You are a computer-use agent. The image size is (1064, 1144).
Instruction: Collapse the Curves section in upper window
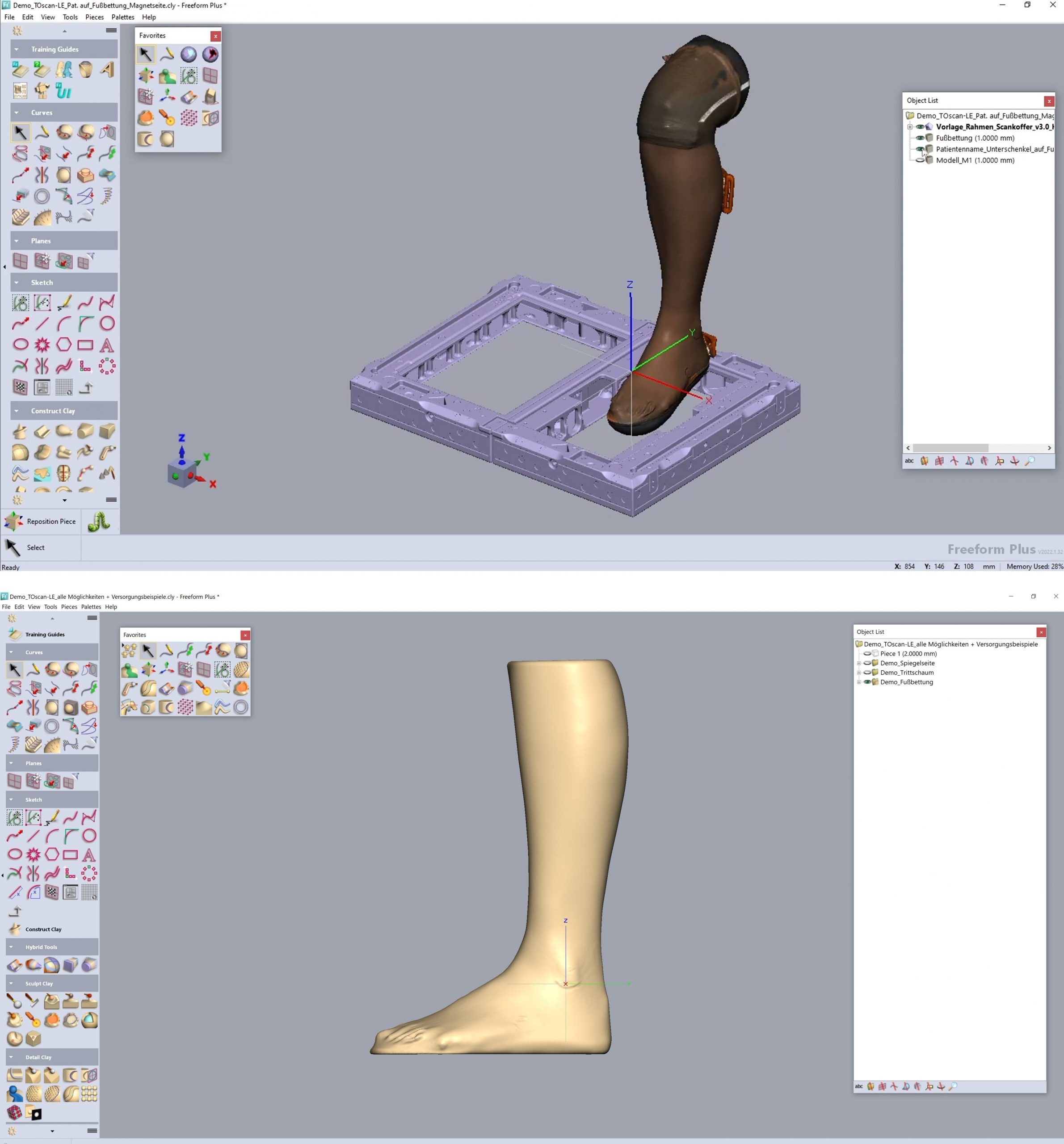click(x=16, y=113)
